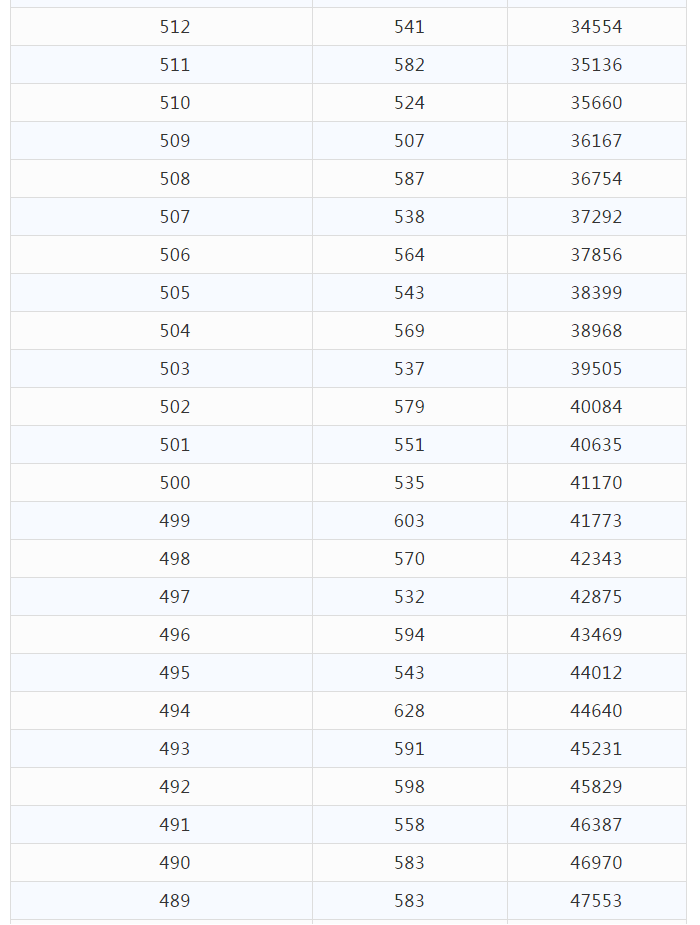Select score cell 489
The image size is (700, 925).
(x=175, y=901)
